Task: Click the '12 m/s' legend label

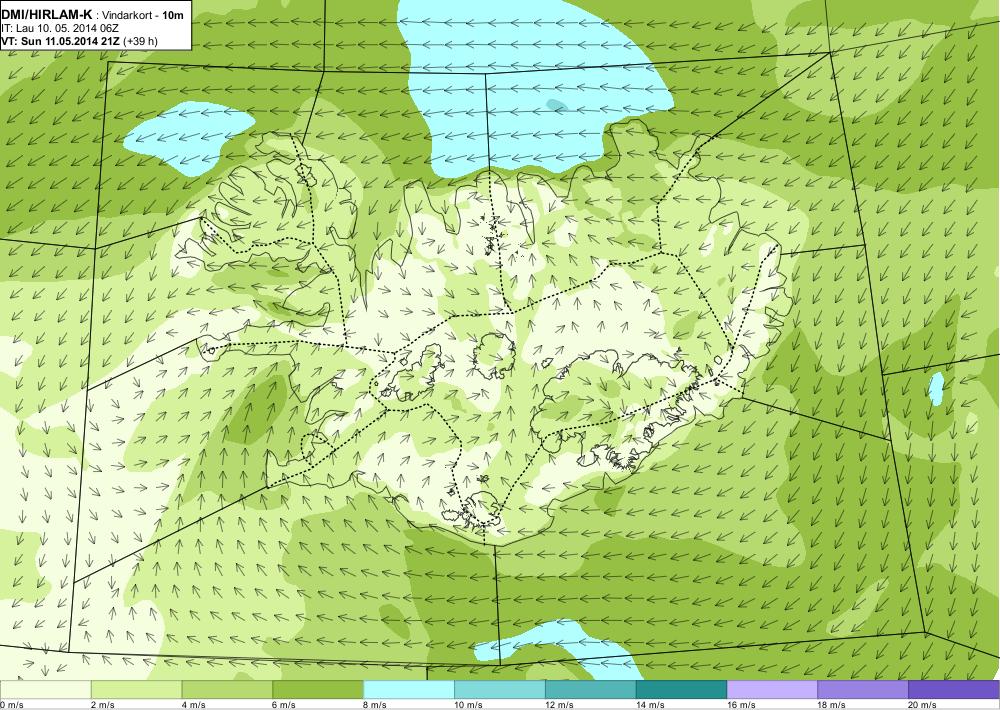Action: click(x=560, y=705)
